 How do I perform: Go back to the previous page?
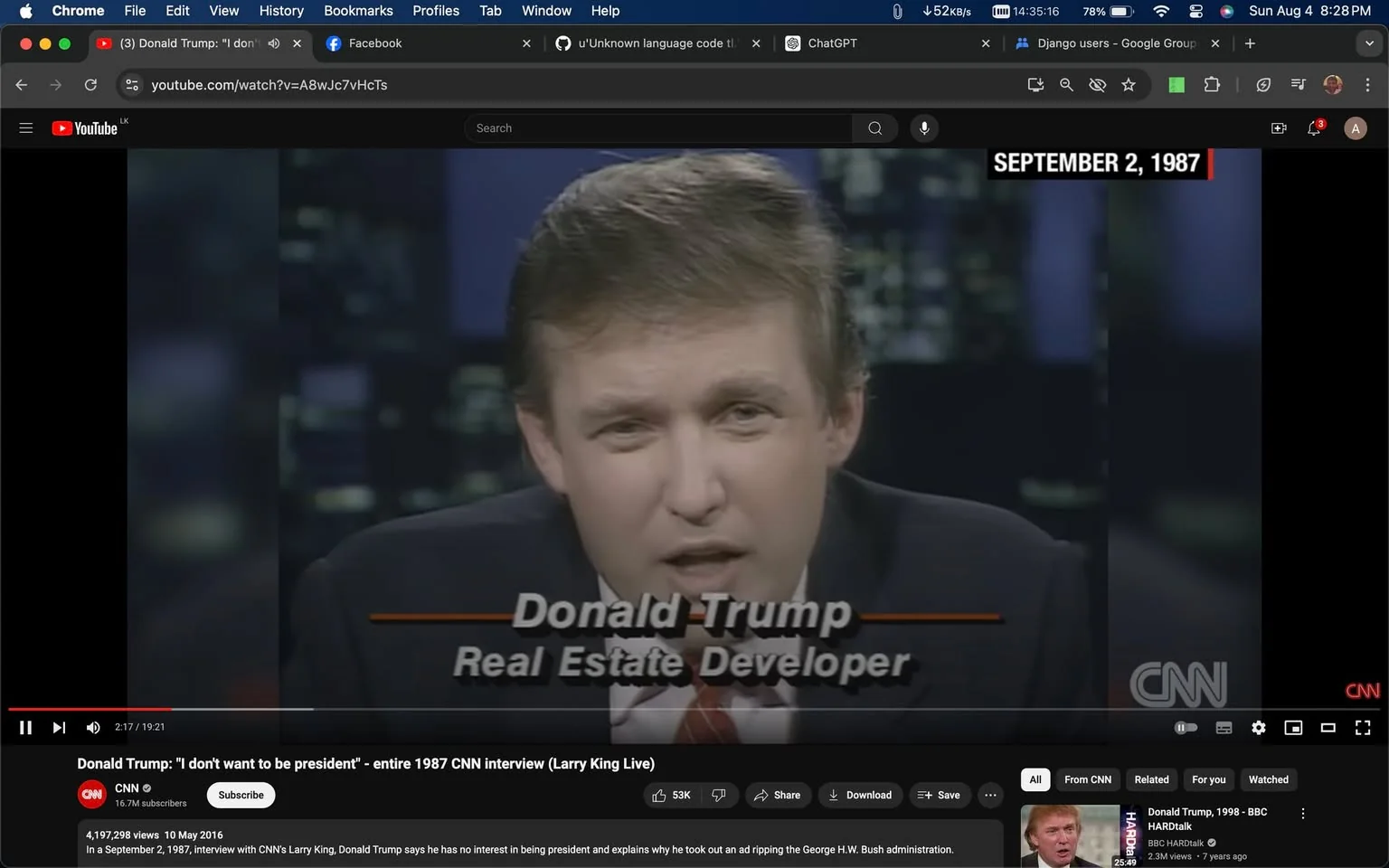tap(22, 85)
